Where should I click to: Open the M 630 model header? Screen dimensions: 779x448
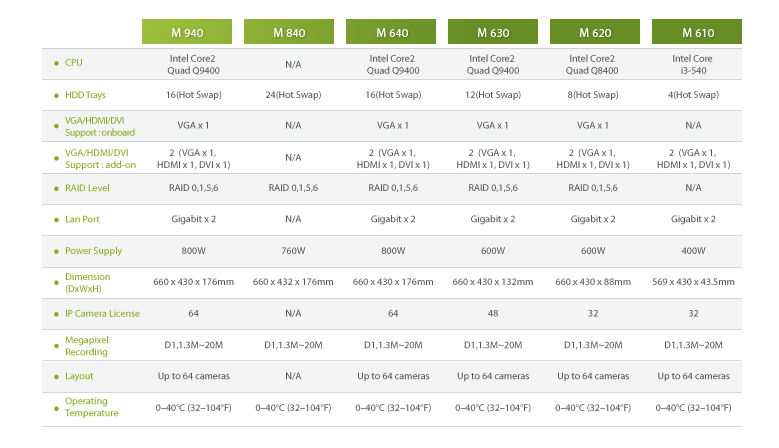(493, 31)
